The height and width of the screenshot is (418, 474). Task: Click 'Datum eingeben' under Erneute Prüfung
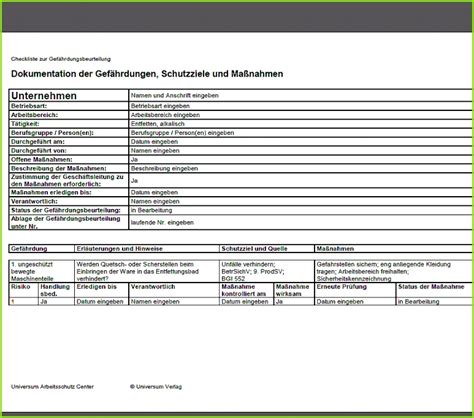click(x=340, y=302)
